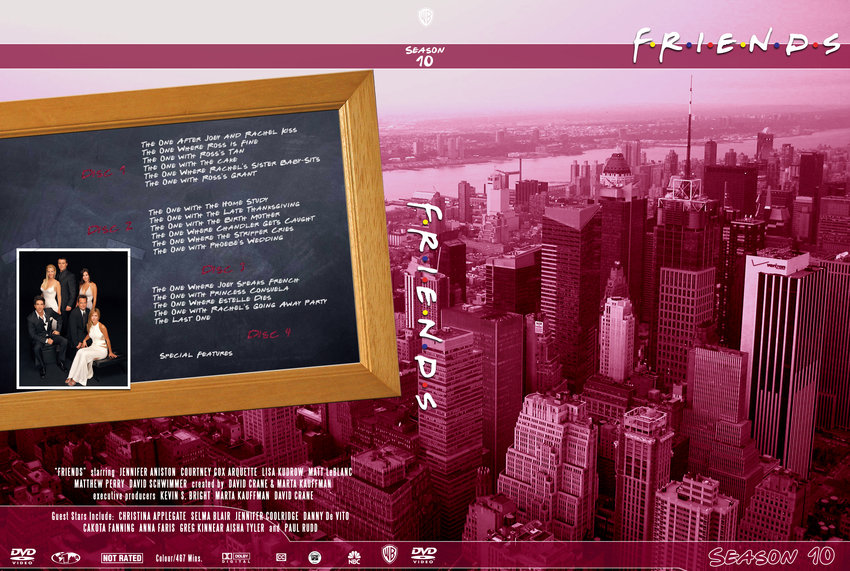Click the DVD Video logo beside the globe icon
This screenshot has width=850, height=571.
pos(23,556)
